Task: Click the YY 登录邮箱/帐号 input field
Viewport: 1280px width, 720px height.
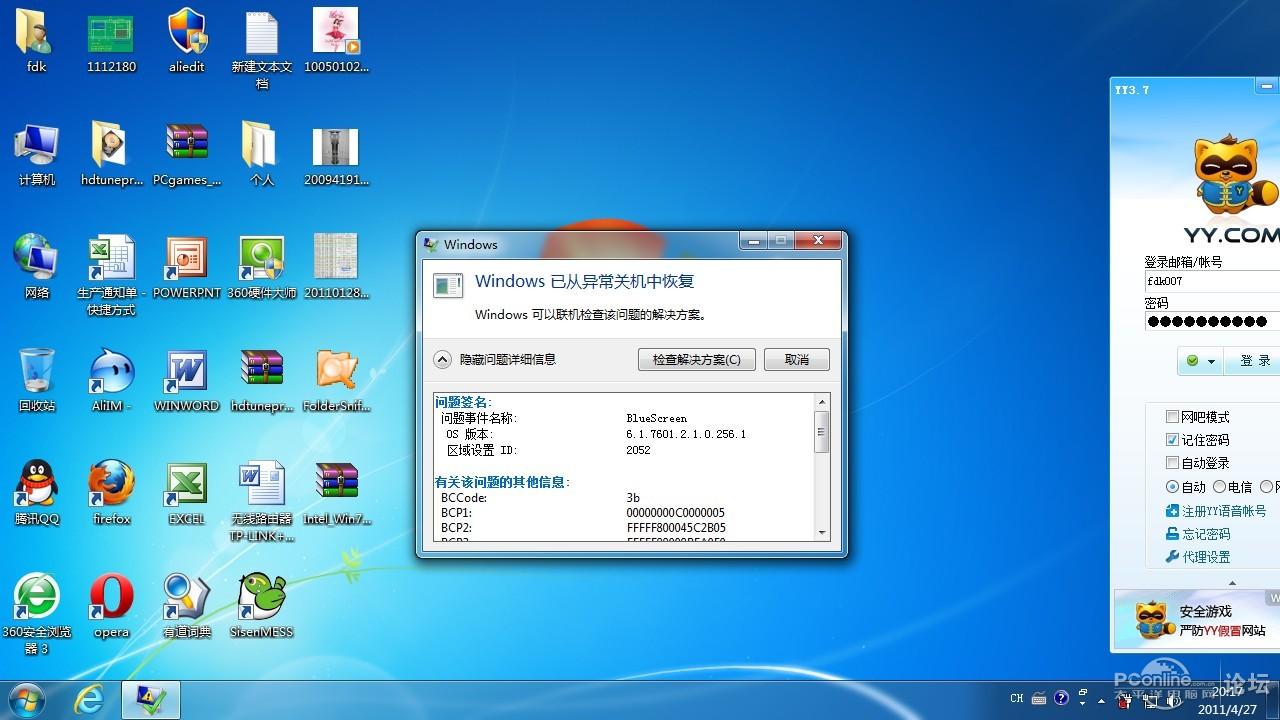Action: coord(1212,281)
